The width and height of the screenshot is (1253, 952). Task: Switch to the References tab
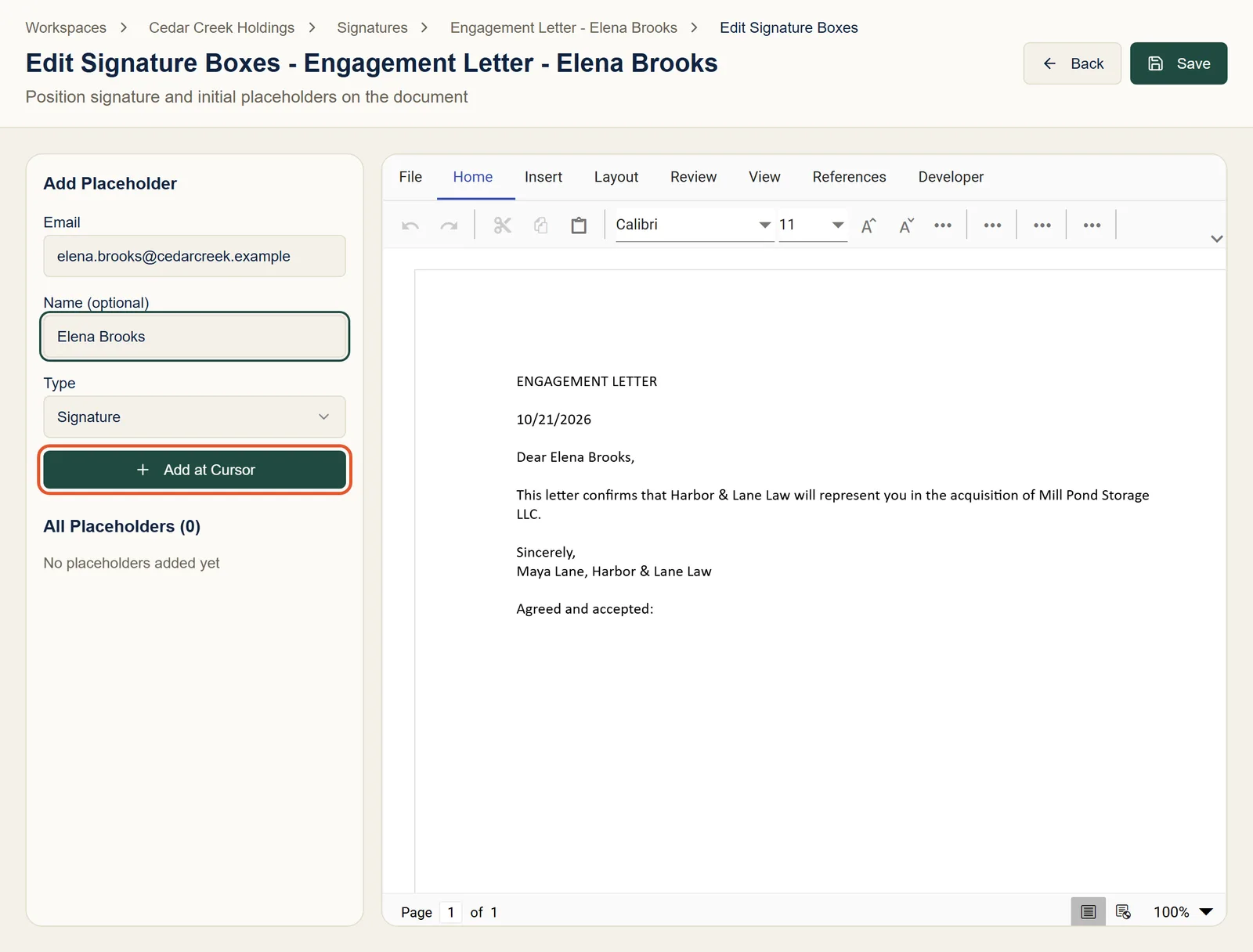[x=849, y=177]
